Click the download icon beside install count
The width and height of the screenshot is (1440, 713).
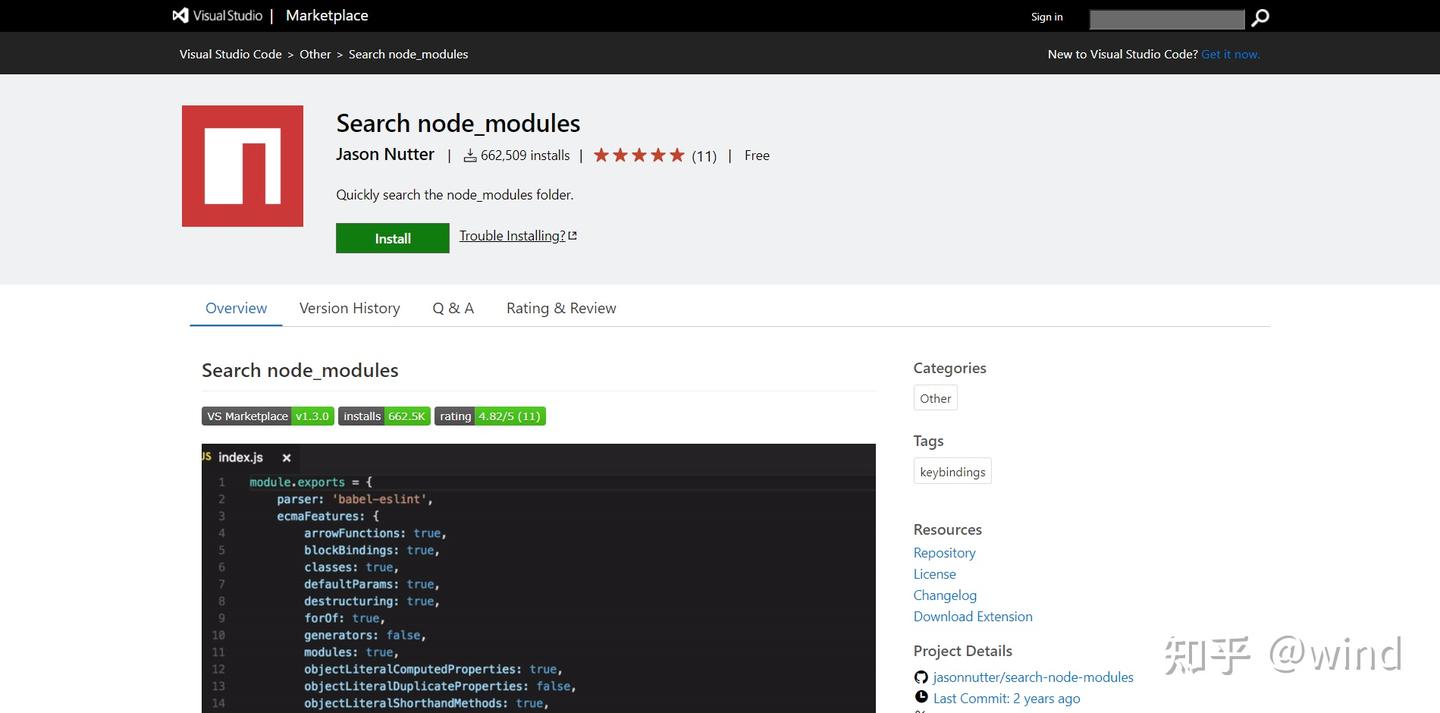click(470, 154)
